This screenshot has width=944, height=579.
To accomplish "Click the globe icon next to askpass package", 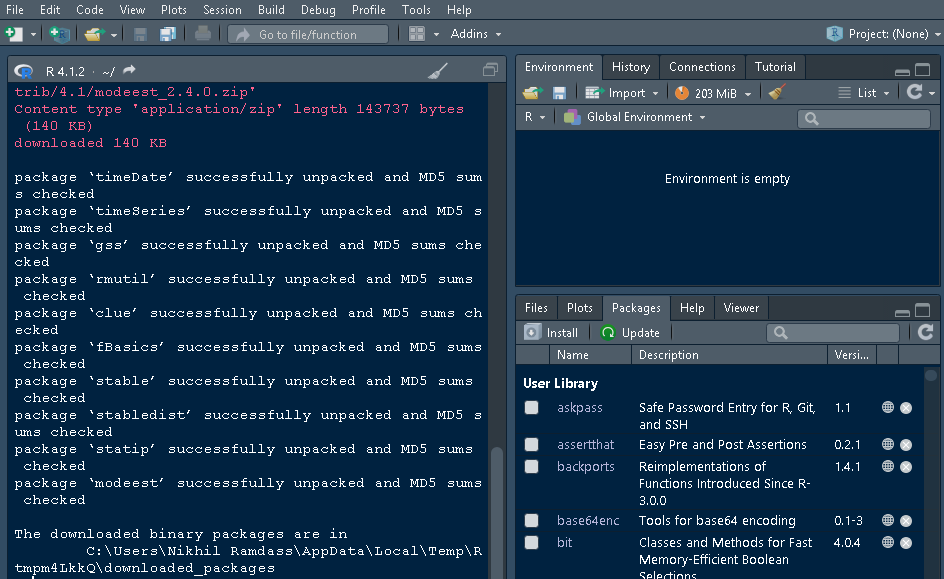I will click(x=887, y=408).
